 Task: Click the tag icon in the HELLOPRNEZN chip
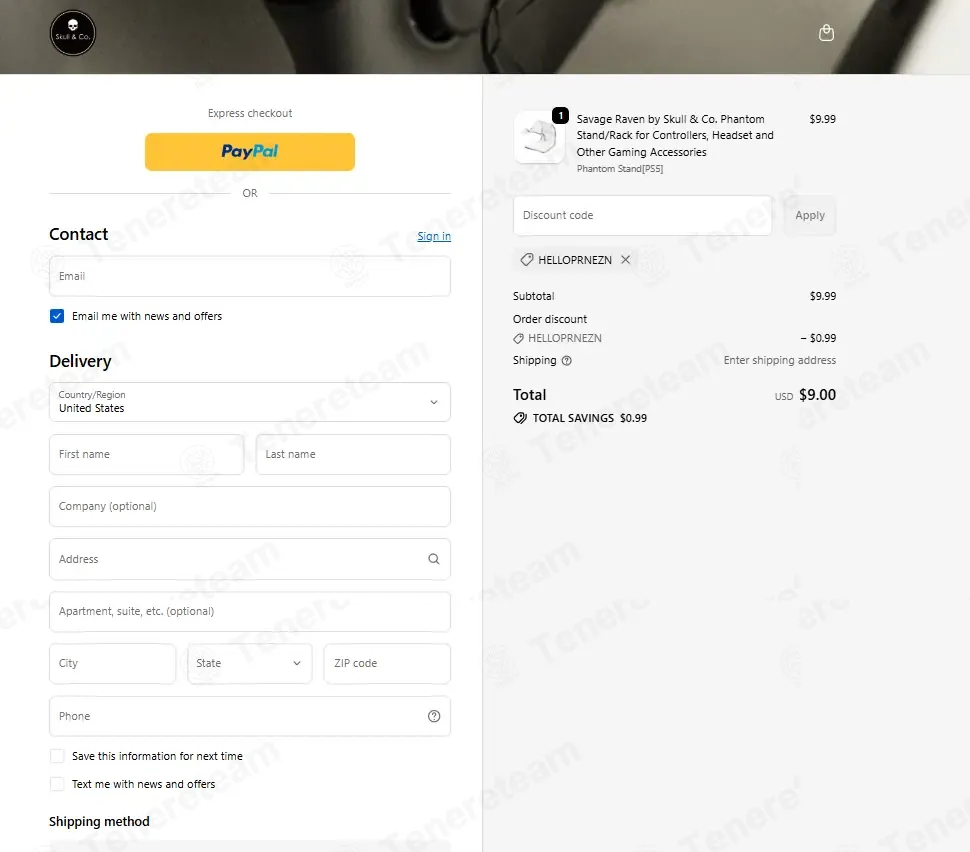(x=526, y=260)
